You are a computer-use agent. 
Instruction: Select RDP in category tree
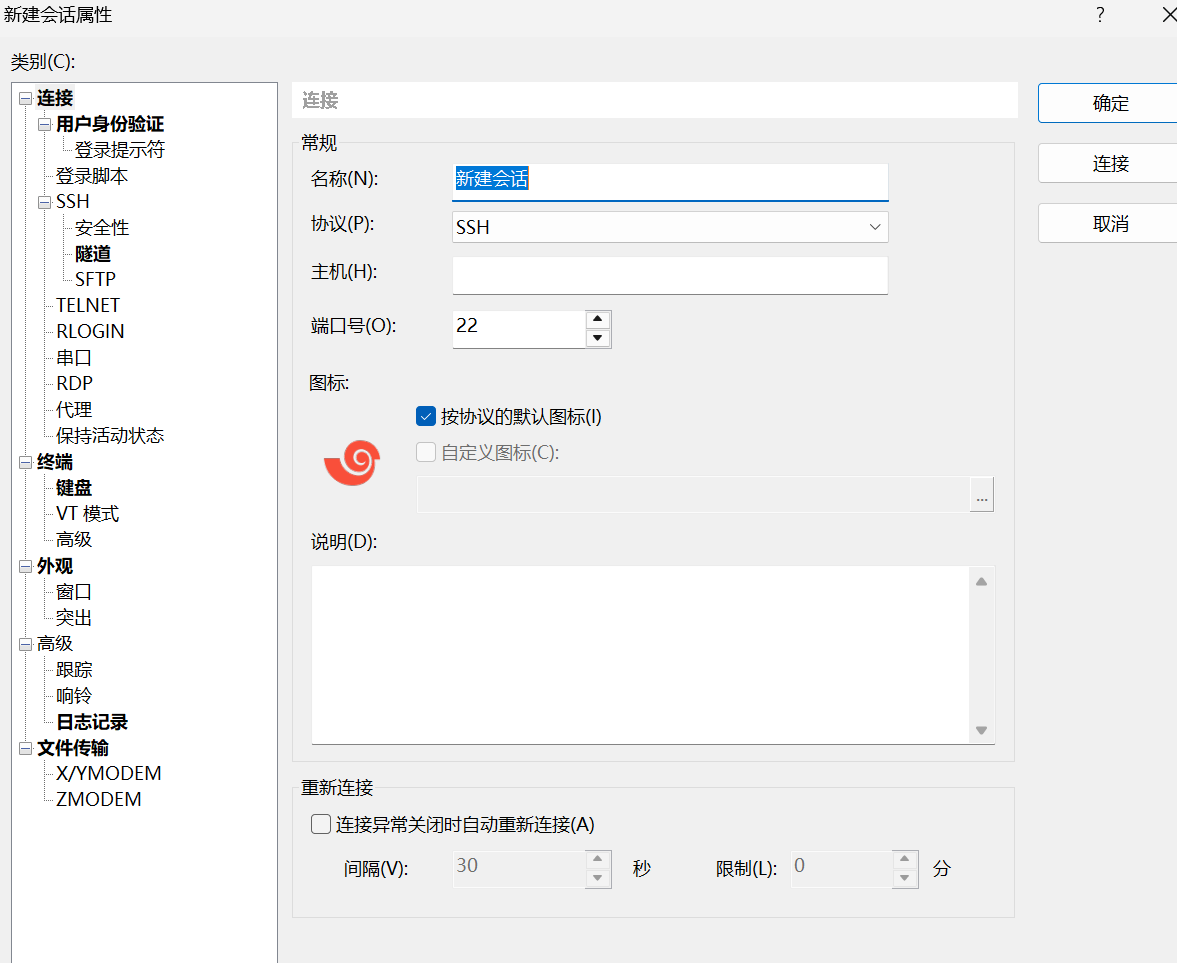(x=74, y=383)
